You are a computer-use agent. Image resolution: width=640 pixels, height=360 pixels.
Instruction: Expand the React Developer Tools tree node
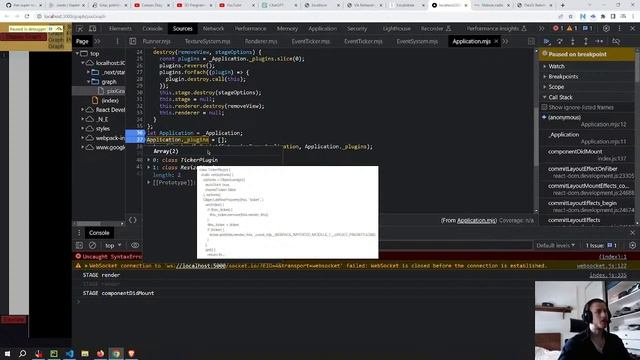coord(83,110)
